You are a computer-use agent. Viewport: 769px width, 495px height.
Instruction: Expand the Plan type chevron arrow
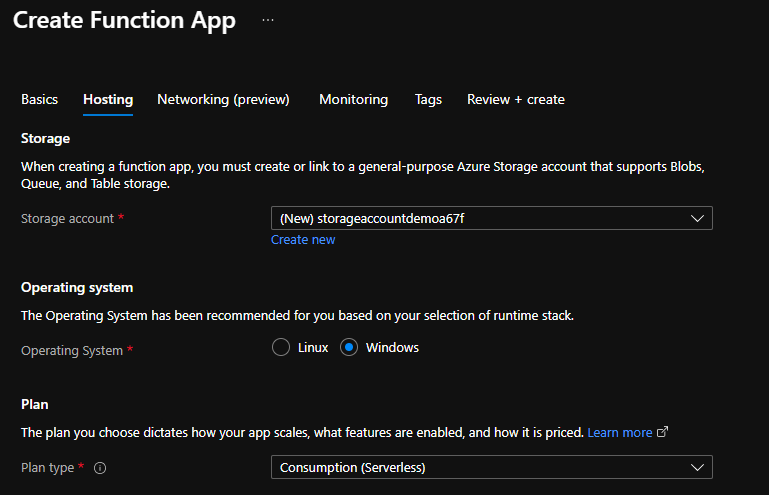click(x=697, y=467)
